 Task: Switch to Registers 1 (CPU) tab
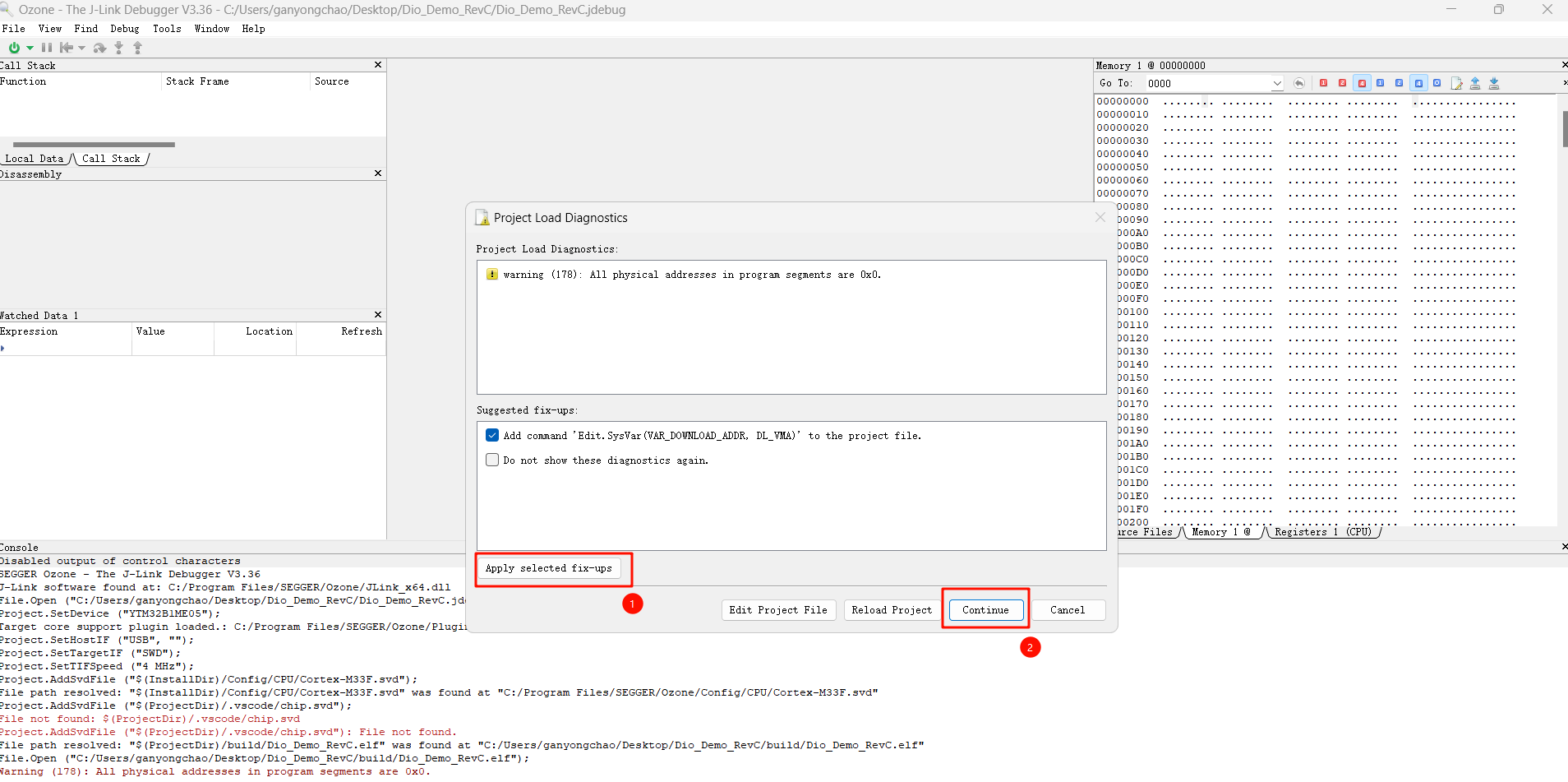(x=1323, y=532)
